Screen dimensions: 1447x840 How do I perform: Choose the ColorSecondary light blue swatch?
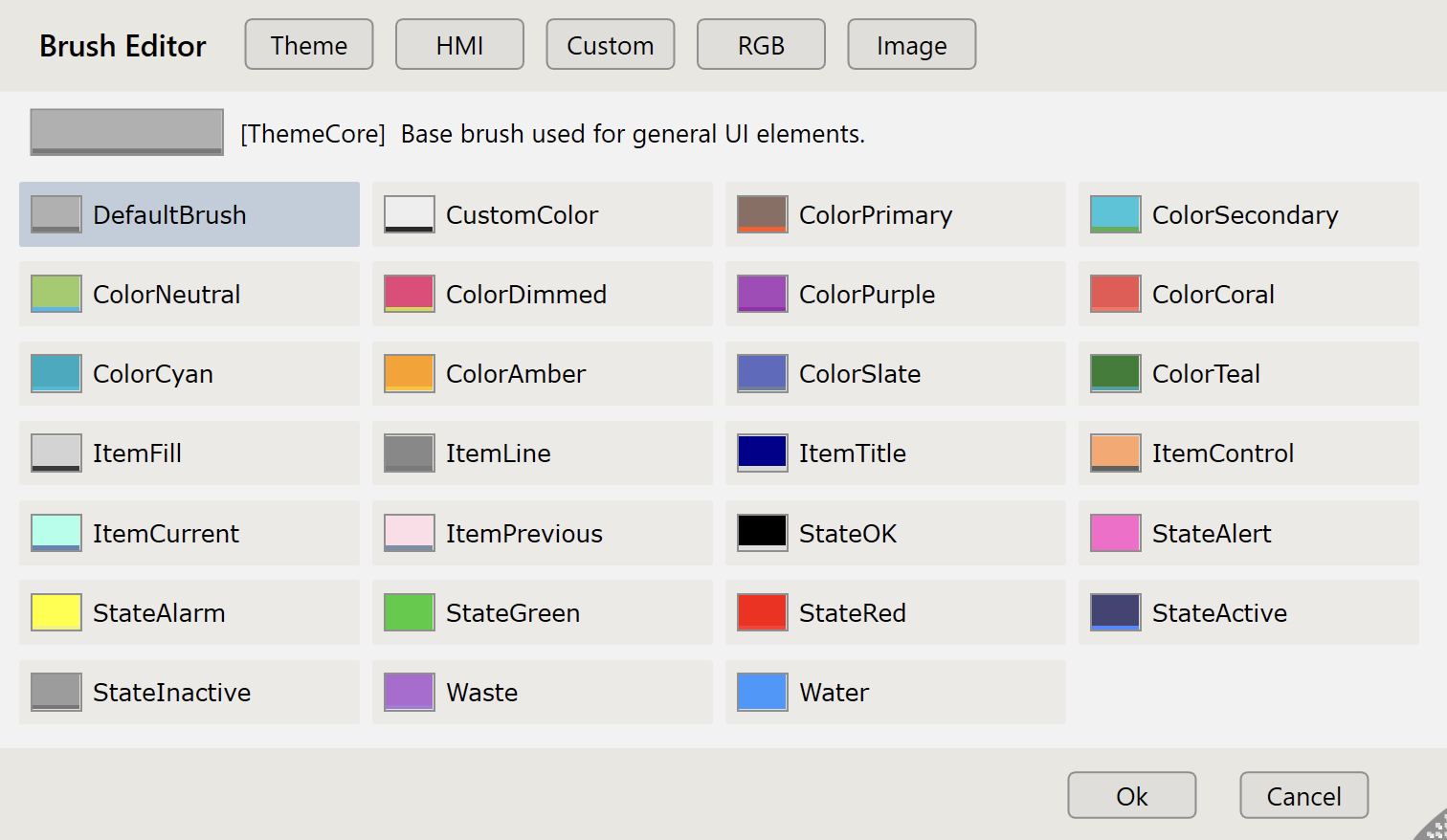[x=1115, y=214]
